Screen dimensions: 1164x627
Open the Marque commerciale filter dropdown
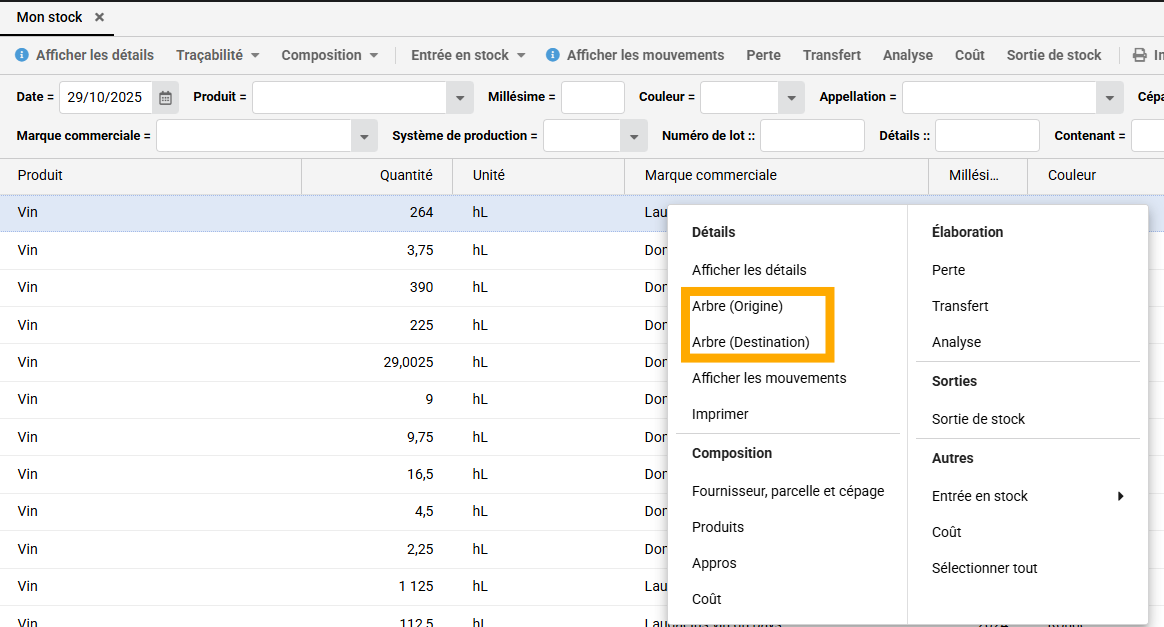tap(364, 136)
